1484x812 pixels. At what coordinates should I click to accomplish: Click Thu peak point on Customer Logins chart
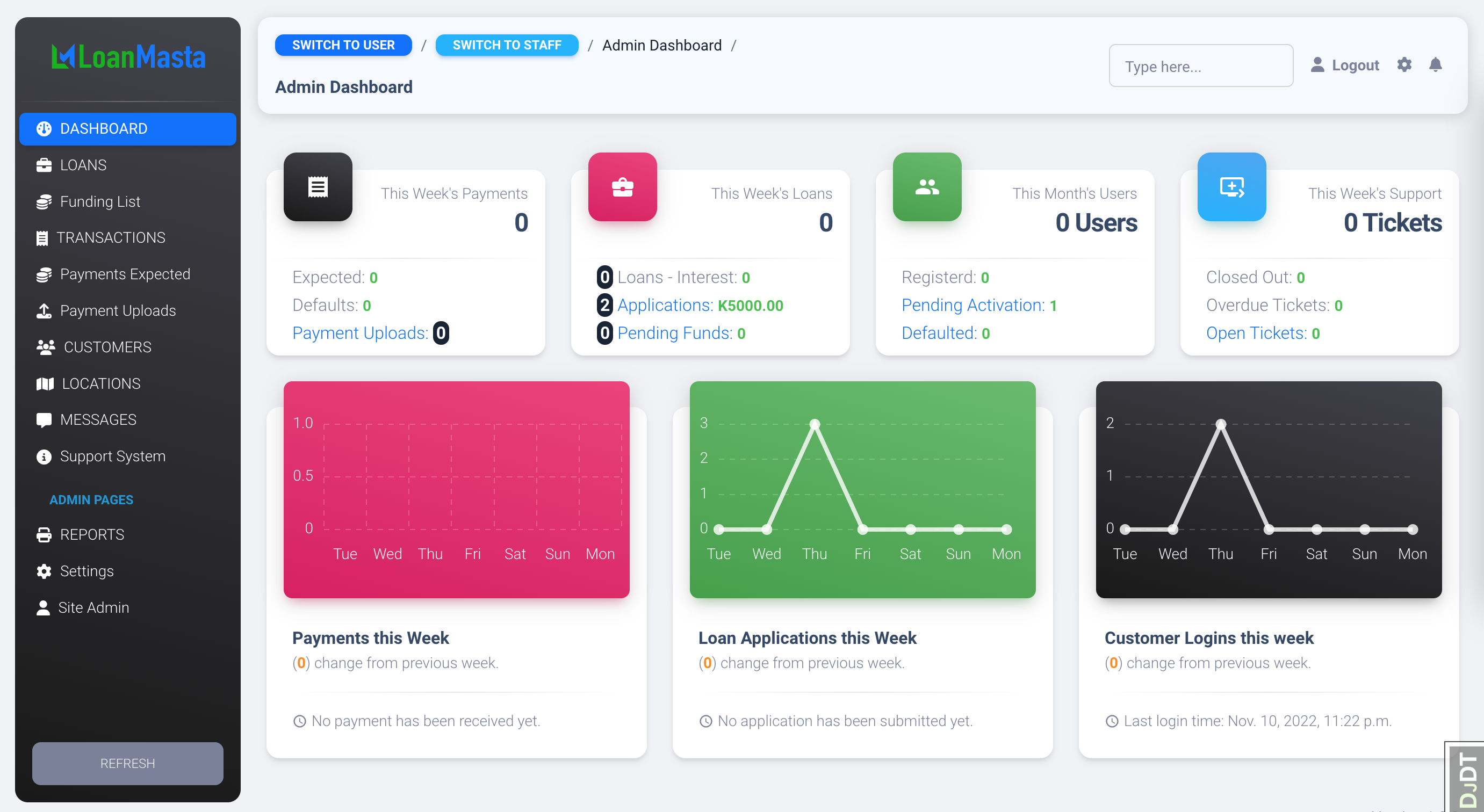1221,424
